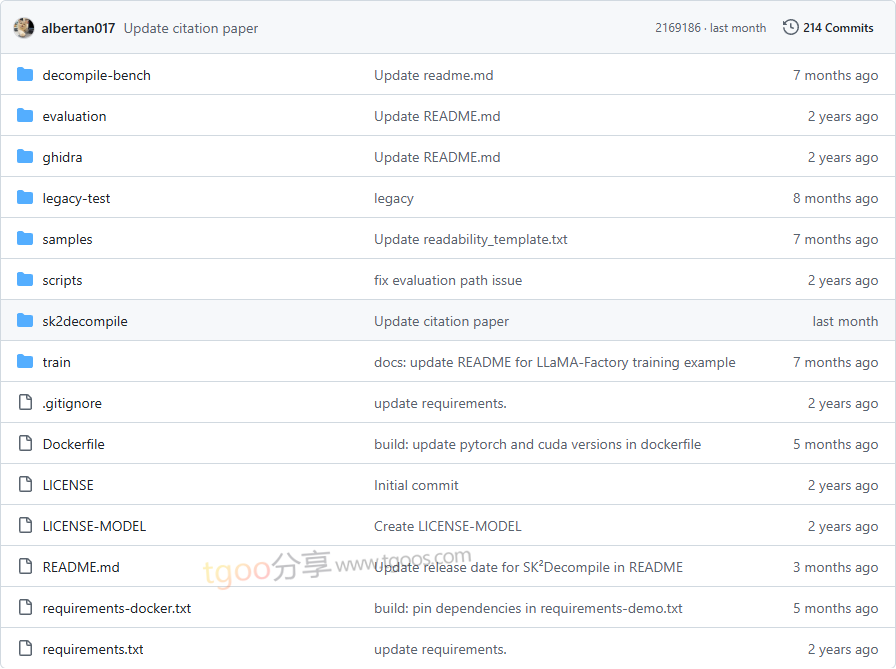Click the commit history clock icon
This screenshot has height=669, width=896.
click(x=790, y=28)
